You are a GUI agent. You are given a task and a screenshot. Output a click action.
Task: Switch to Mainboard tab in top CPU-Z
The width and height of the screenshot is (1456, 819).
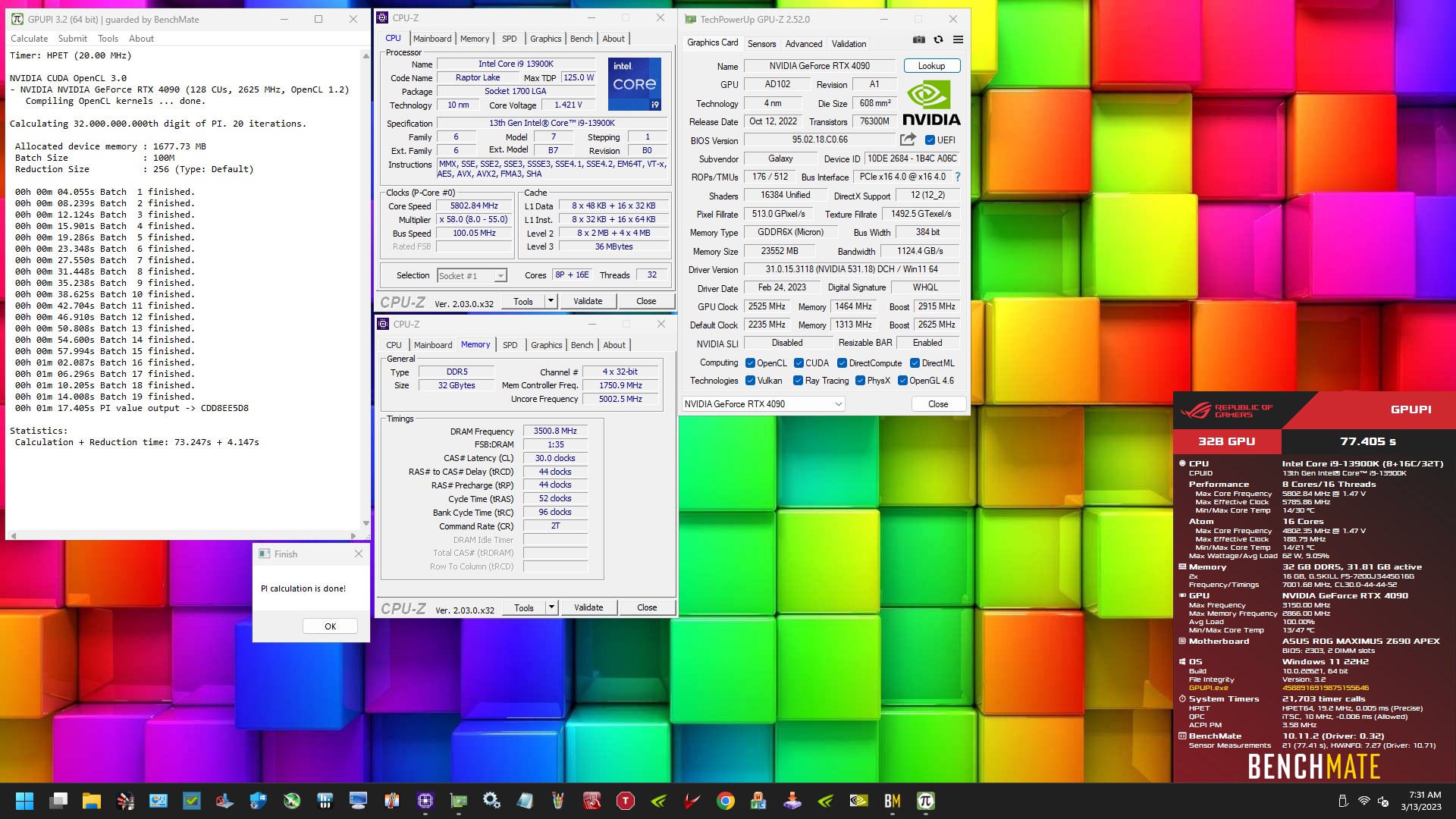tap(432, 39)
